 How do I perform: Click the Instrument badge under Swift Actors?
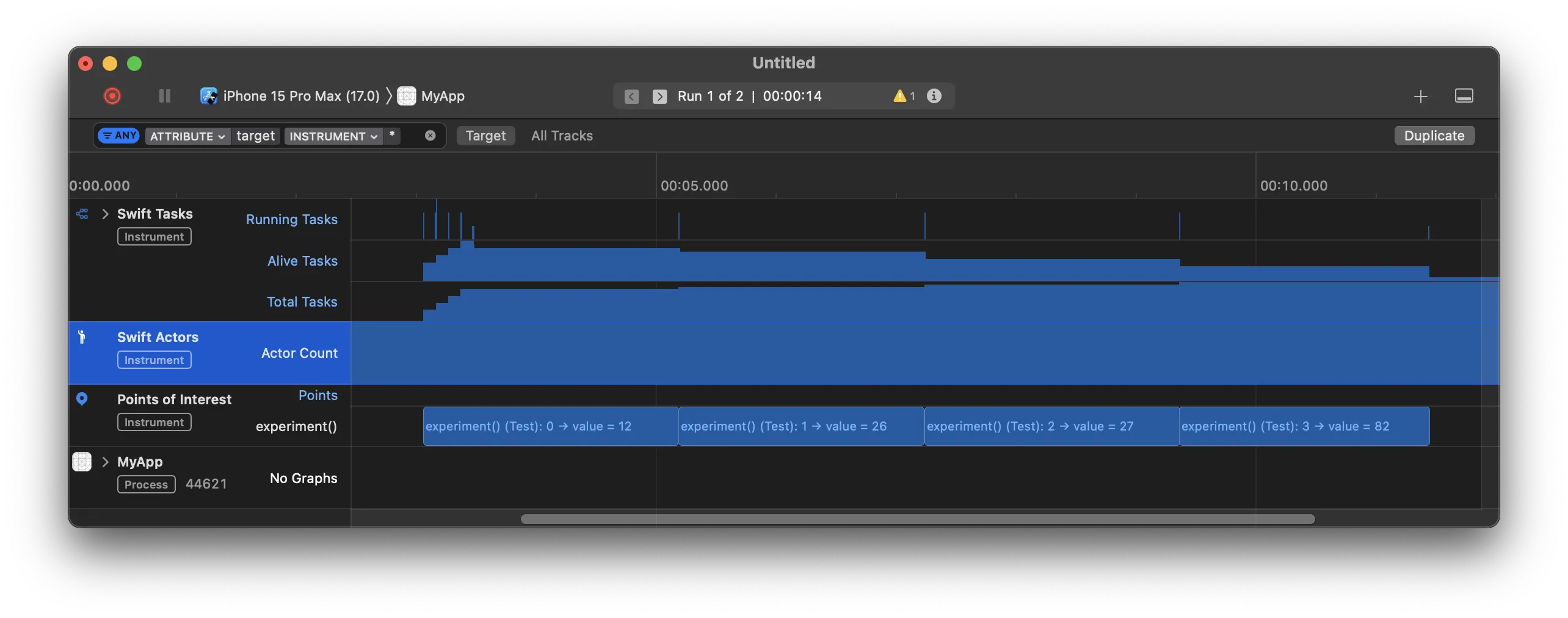(x=154, y=360)
